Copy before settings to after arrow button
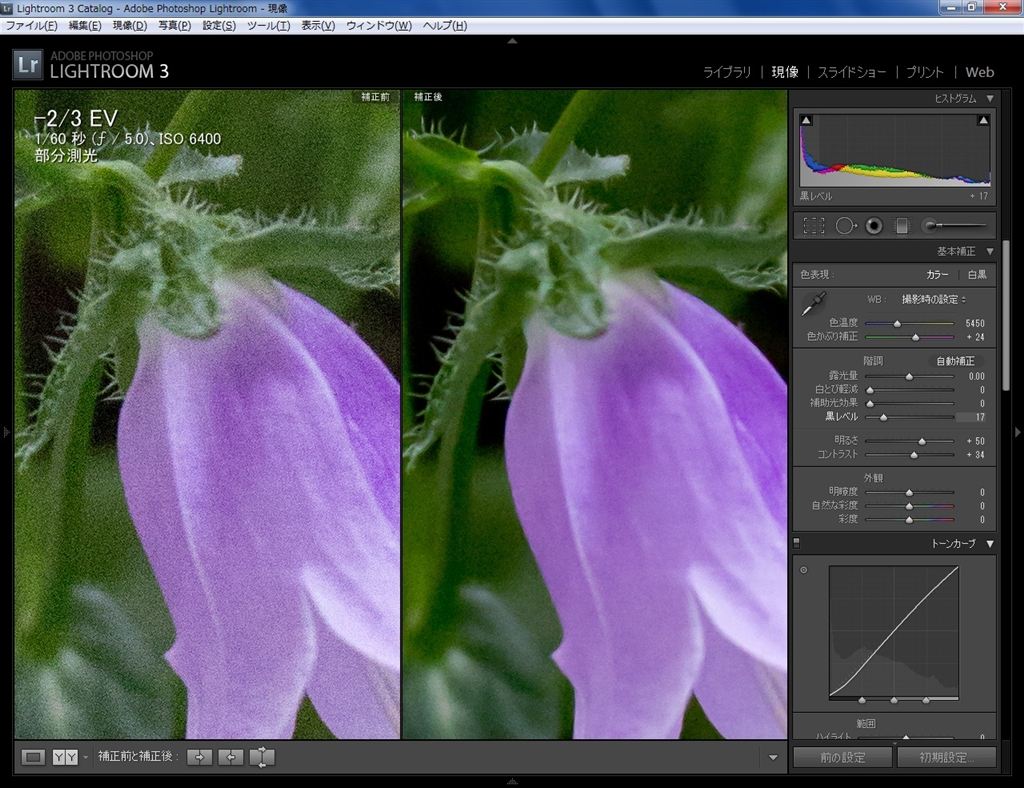Viewport: 1024px width, 788px height. (199, 757)
